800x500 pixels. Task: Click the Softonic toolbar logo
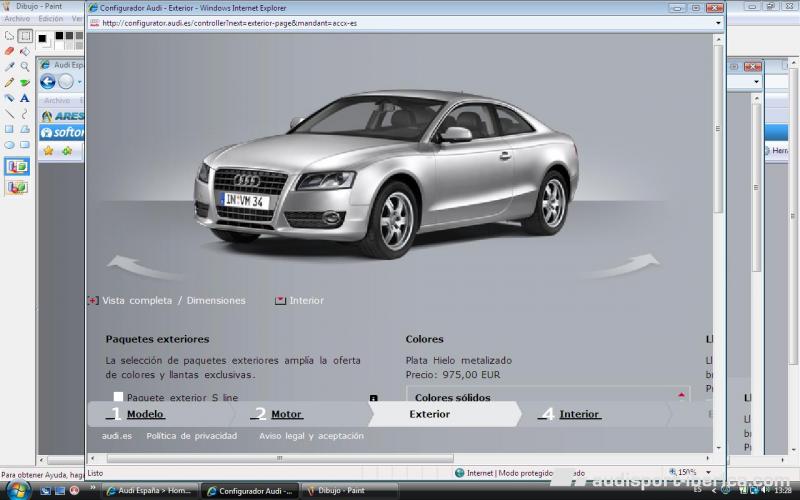tap(62, 133)
